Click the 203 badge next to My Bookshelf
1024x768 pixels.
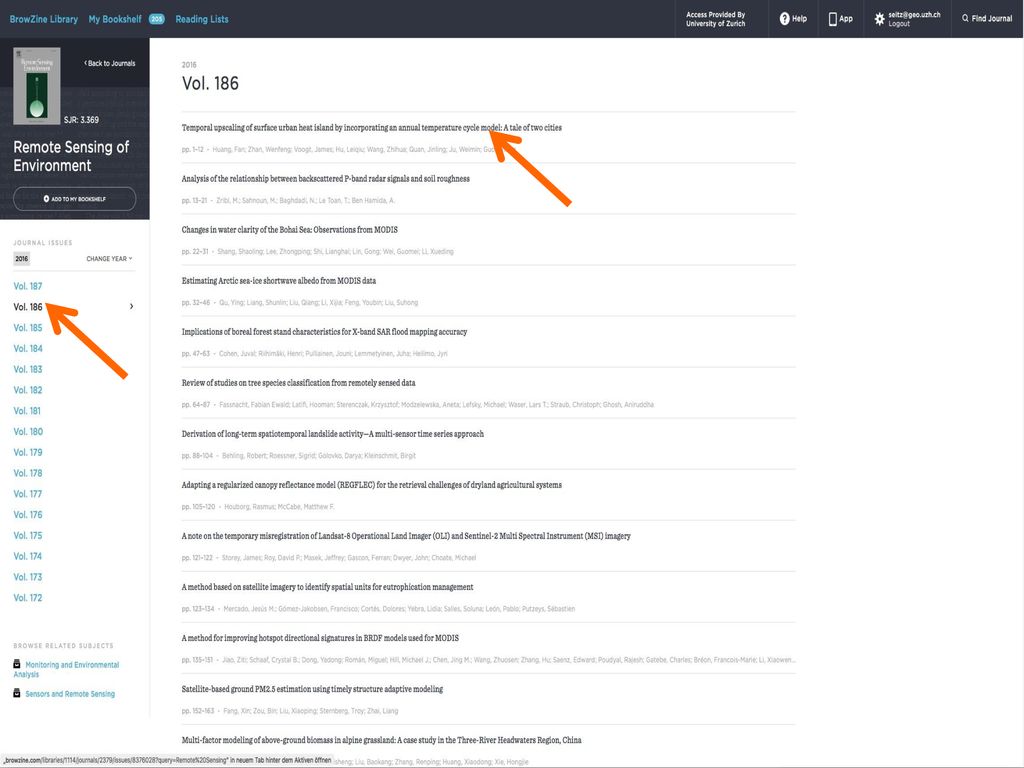pos(157,19)
